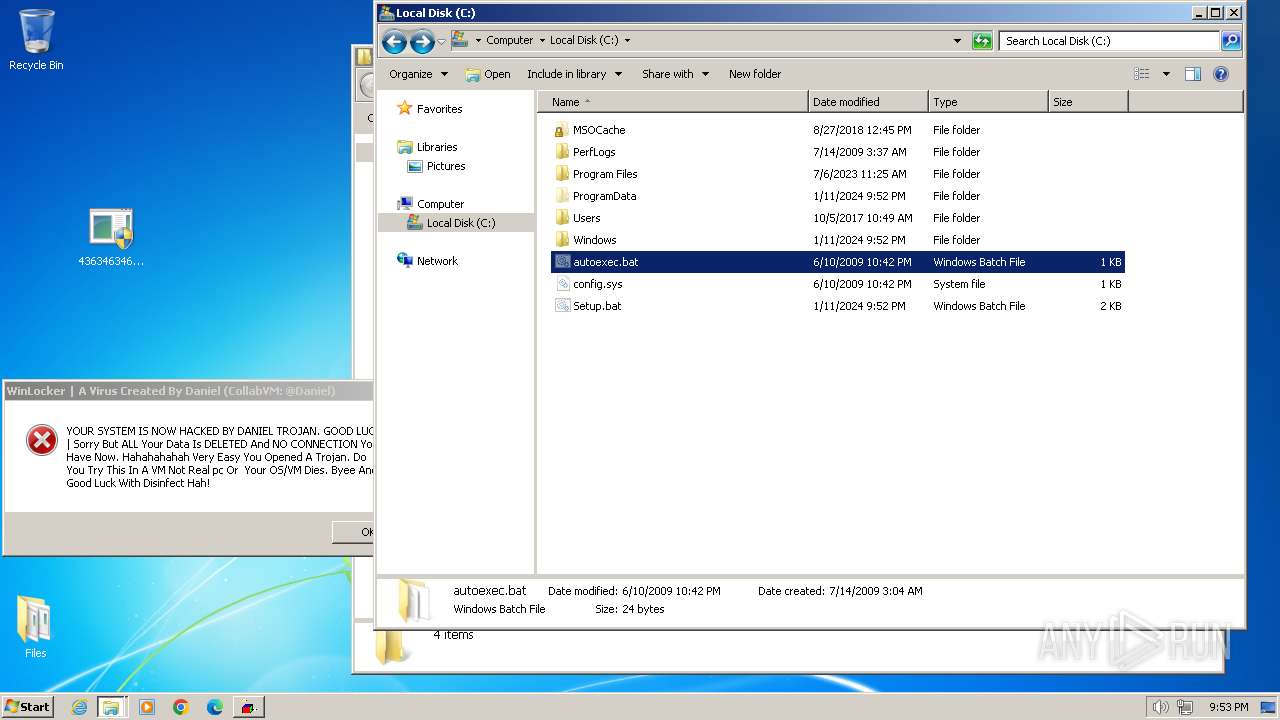Launch Google Chrome from taskbar
Image resolution: width=1280 pixels, height=720 pixels.
click(181, 707)
